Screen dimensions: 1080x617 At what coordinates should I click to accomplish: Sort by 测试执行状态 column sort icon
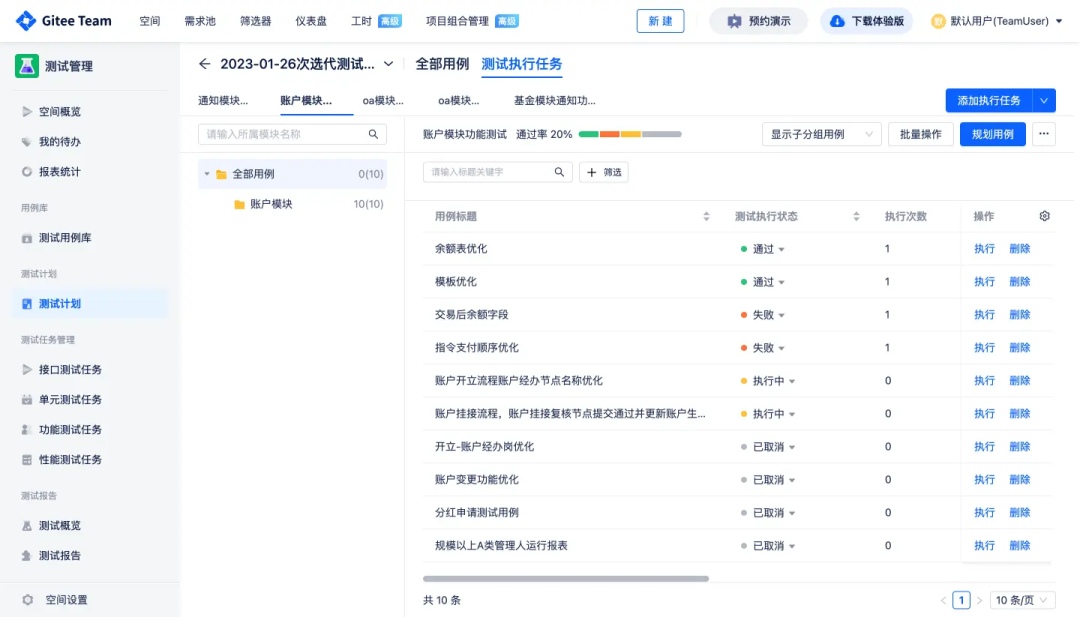click(x=856, y=216)
